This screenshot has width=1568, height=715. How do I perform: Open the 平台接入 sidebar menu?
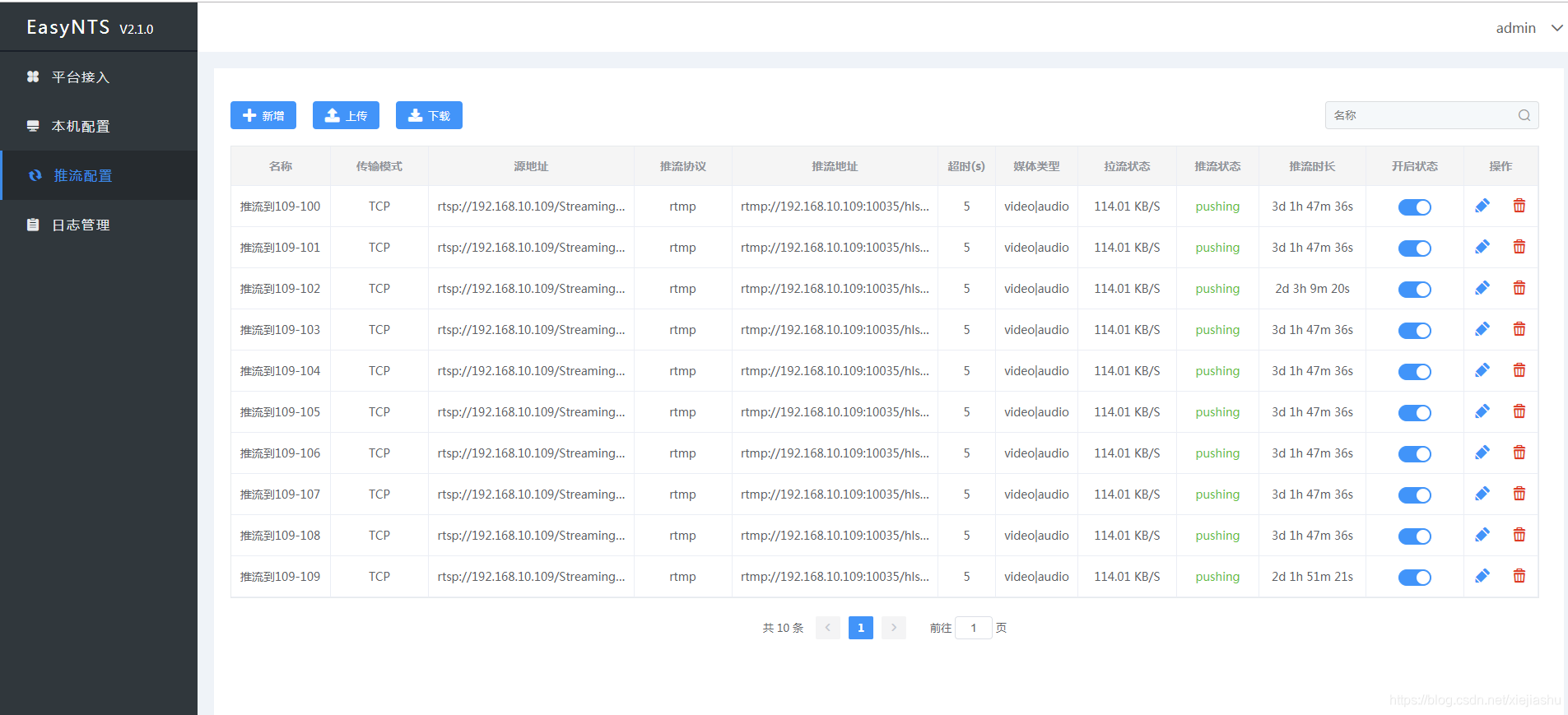coord(99,77)
